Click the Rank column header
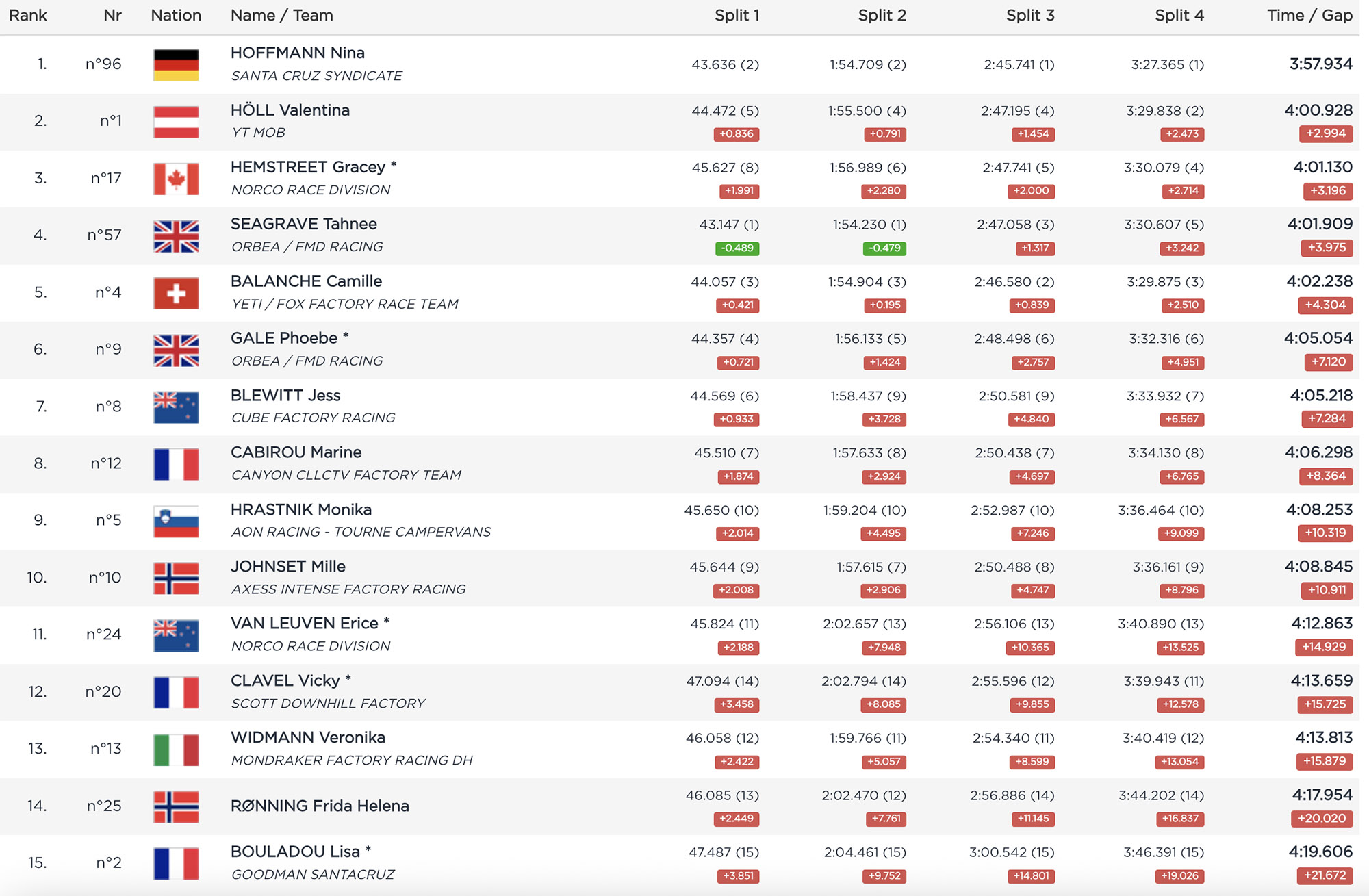Image resolution: width=1369 pixels, height=896 pixels. pyautogui.click(x=28, y=15)
